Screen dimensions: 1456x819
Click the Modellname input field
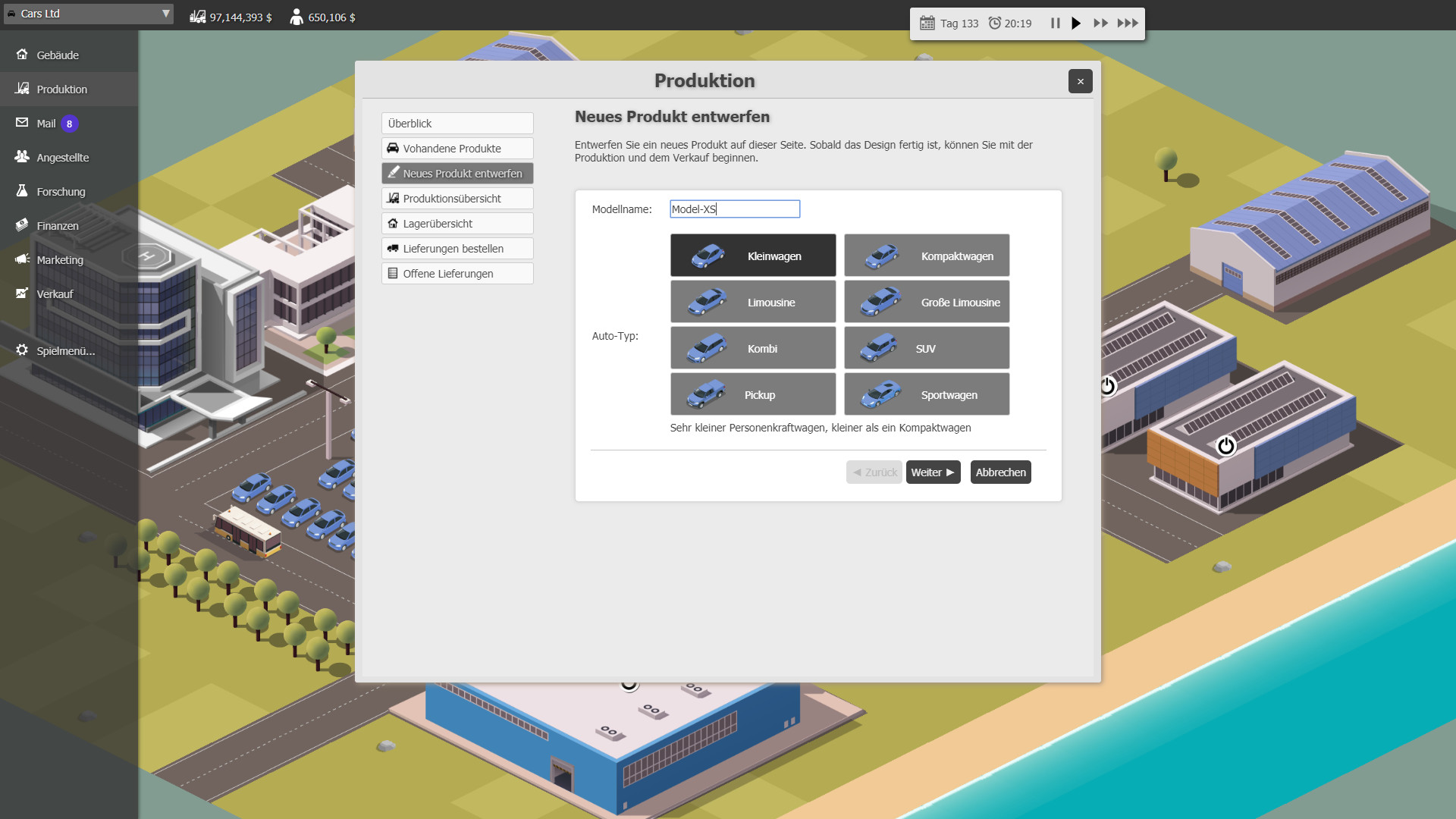coord(734,209)
